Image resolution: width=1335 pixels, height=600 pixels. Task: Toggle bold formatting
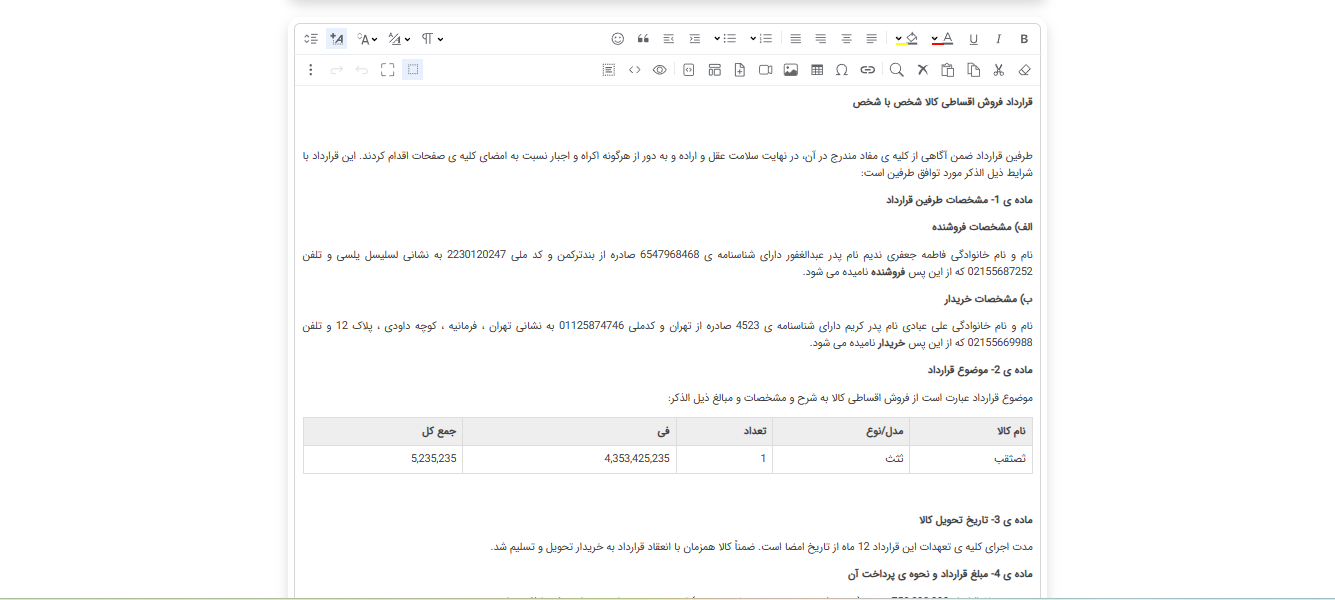coord(1024,38)
